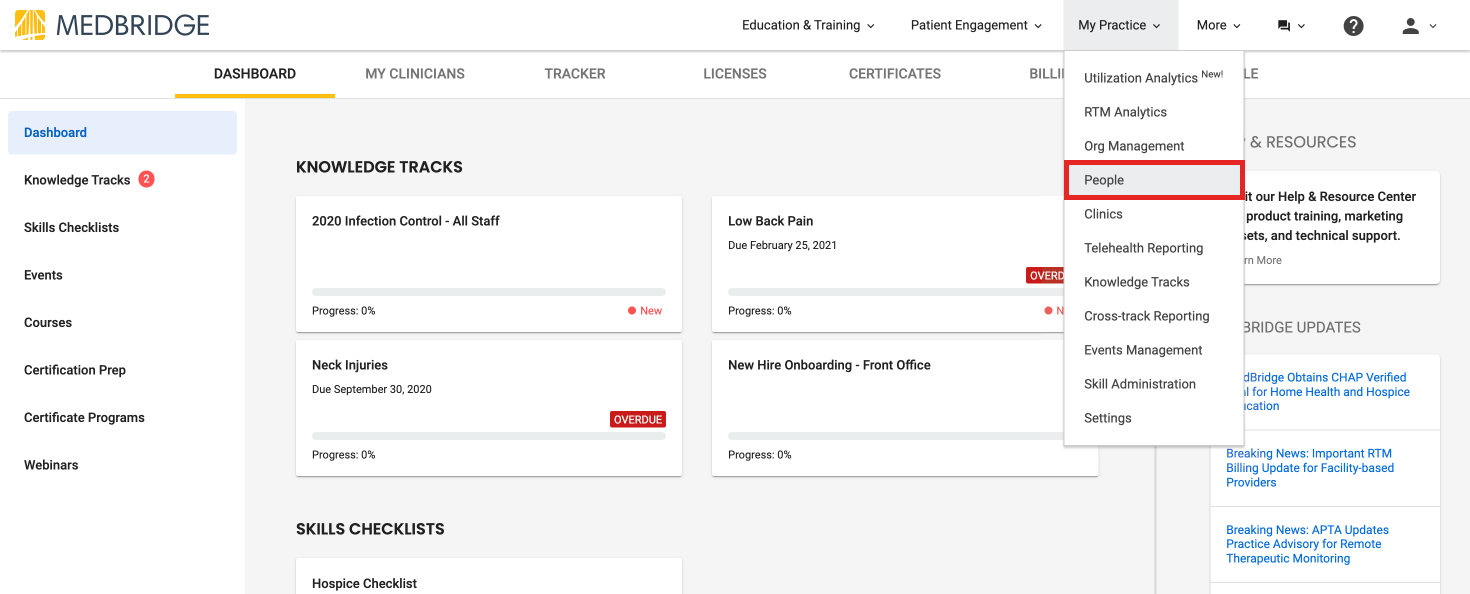
Task: Open the help question mark icon
Action: point(1353,26)
